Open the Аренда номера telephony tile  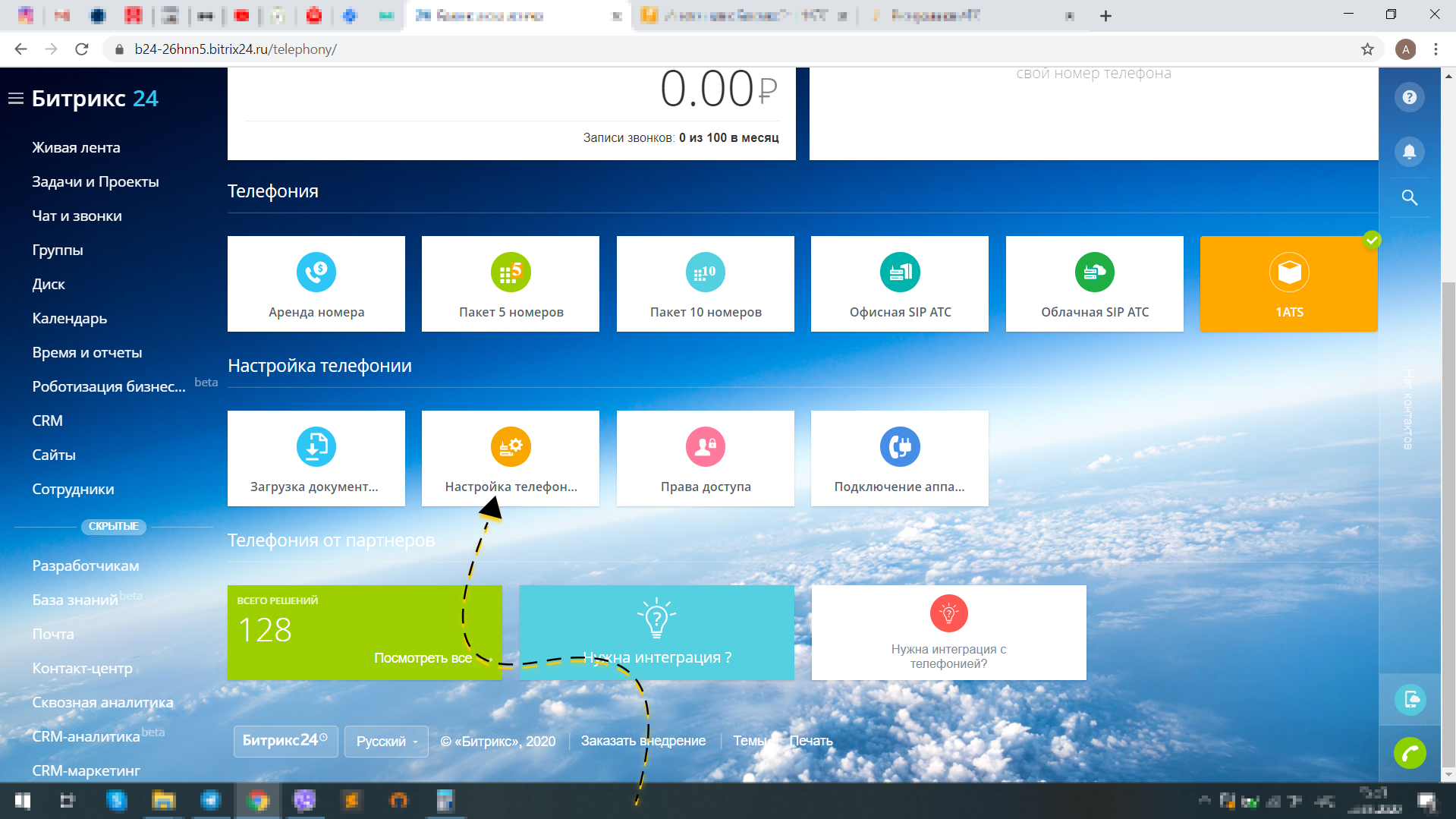[316, 284]
